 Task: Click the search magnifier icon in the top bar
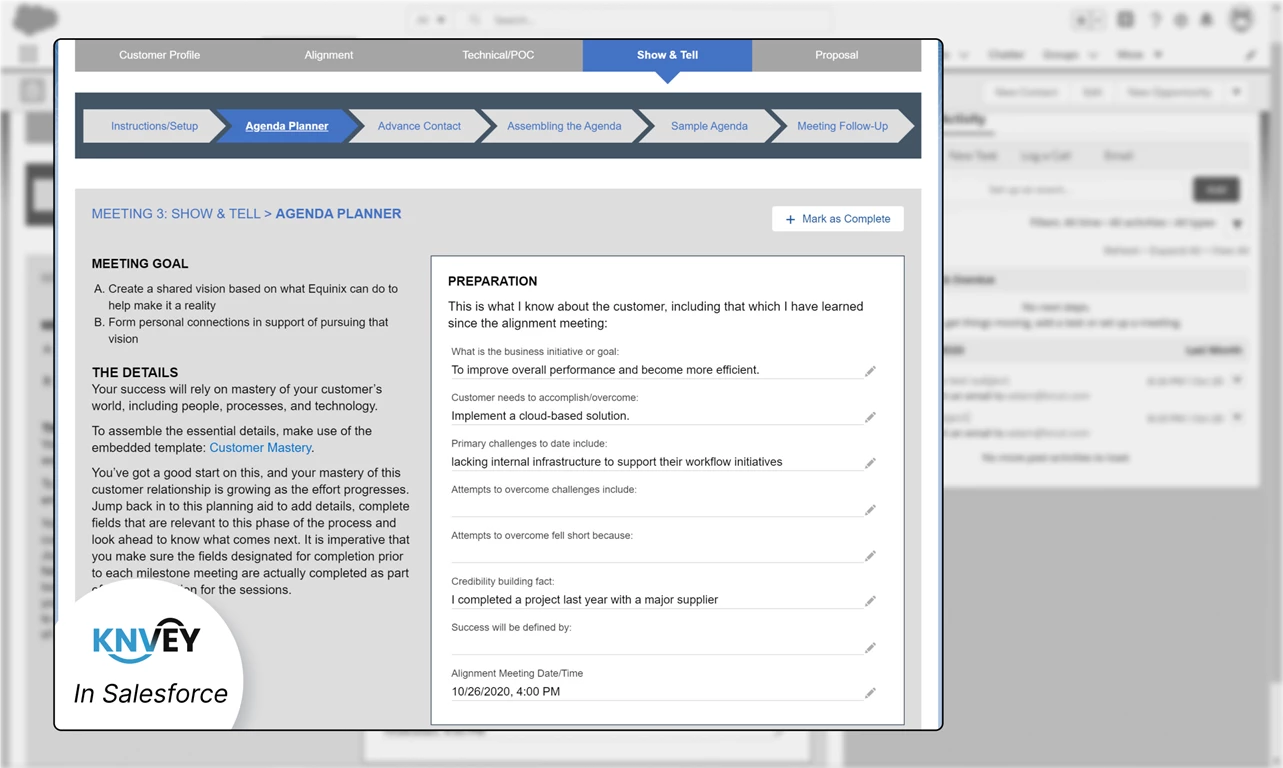click(x=474, y=19)
